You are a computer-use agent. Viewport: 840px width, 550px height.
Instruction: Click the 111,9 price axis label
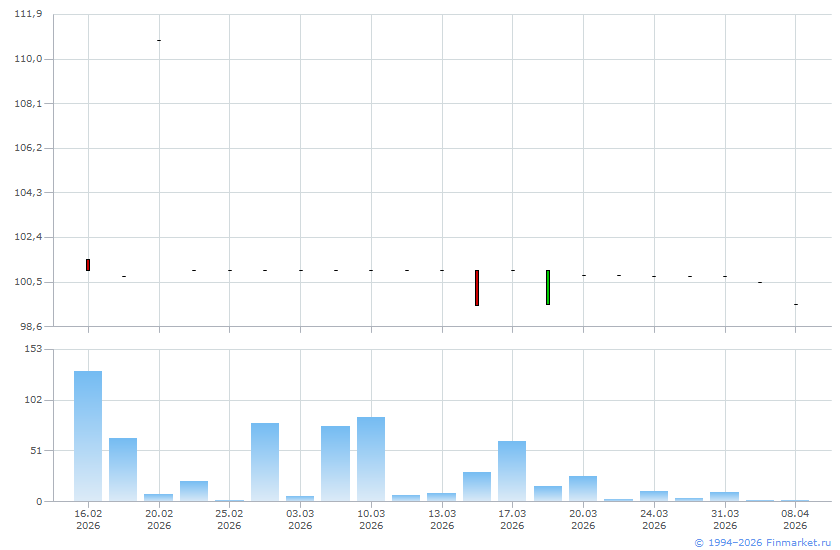click(x=28, y=14)
